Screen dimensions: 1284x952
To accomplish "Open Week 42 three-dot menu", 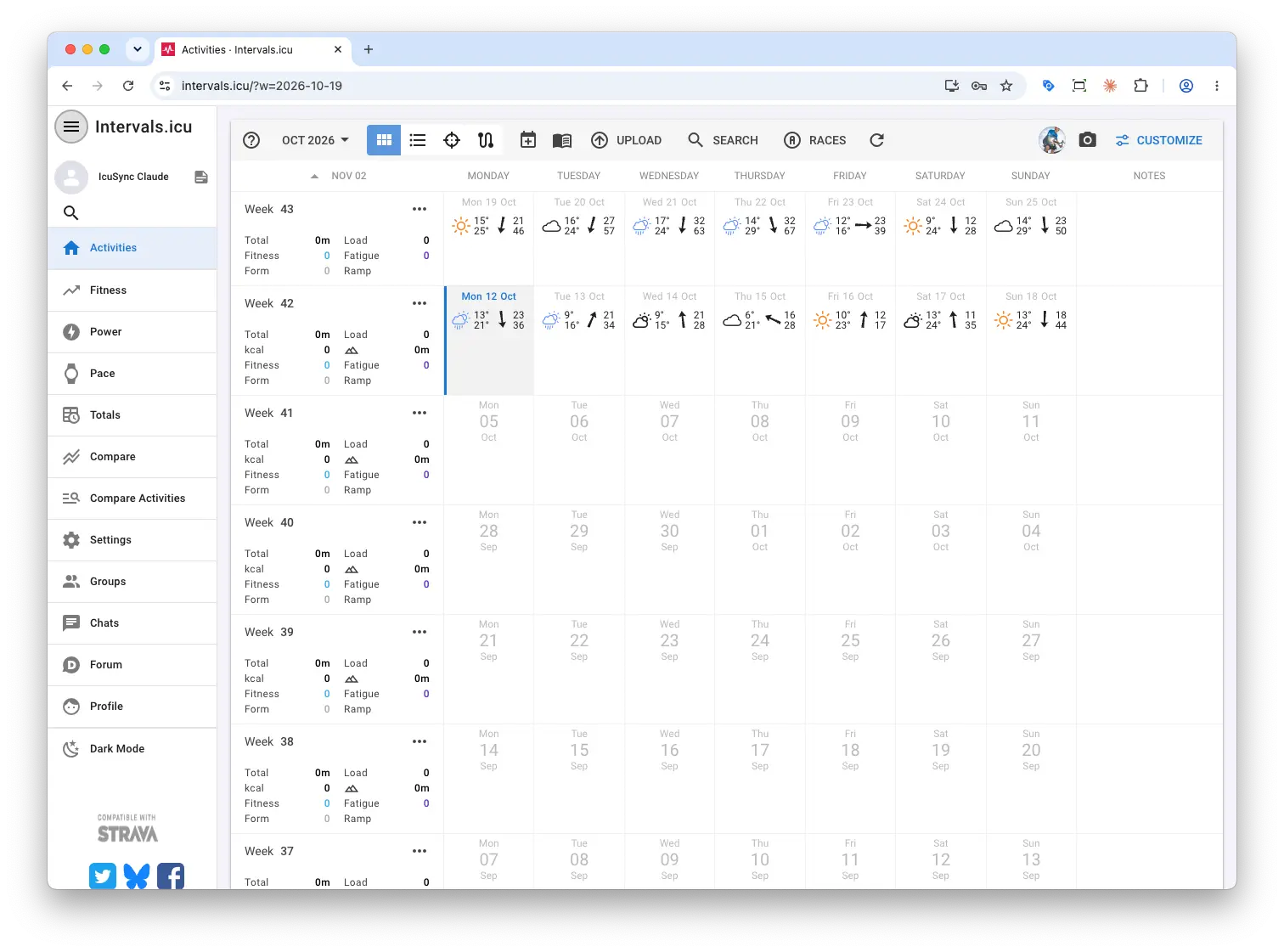I will click(420, 303).
